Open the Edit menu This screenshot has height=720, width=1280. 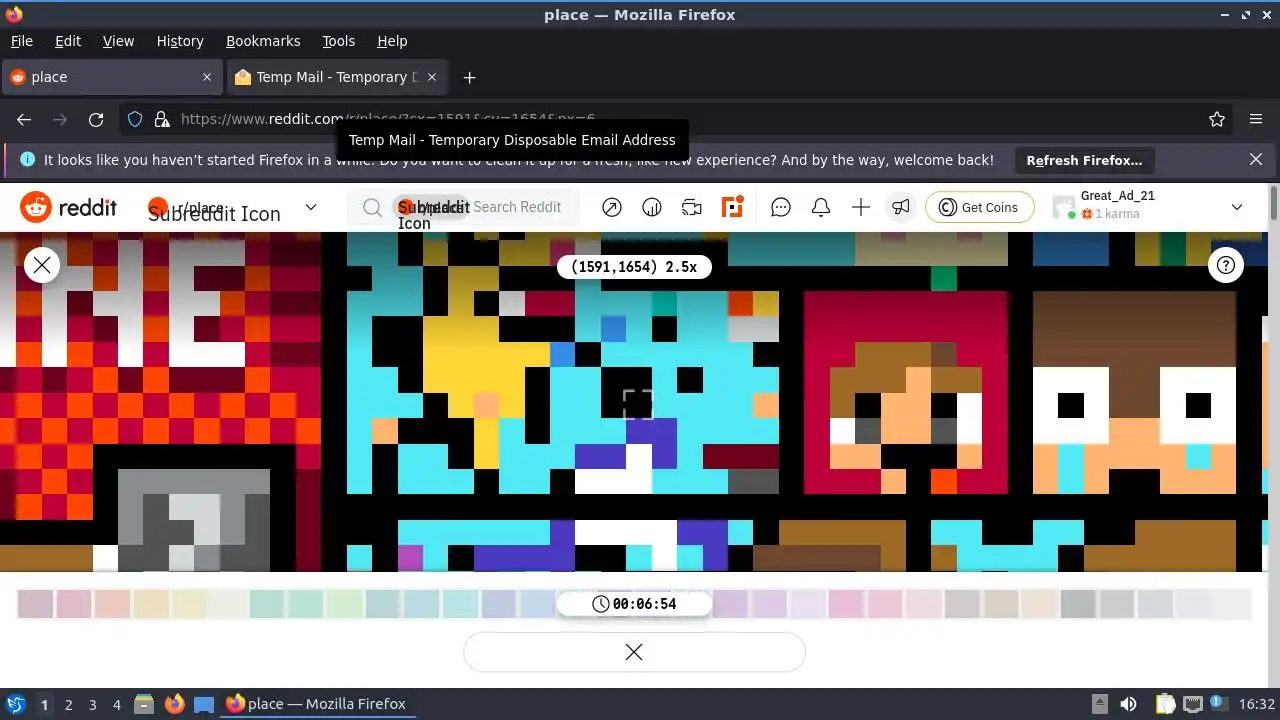click(x=68, y=41)
